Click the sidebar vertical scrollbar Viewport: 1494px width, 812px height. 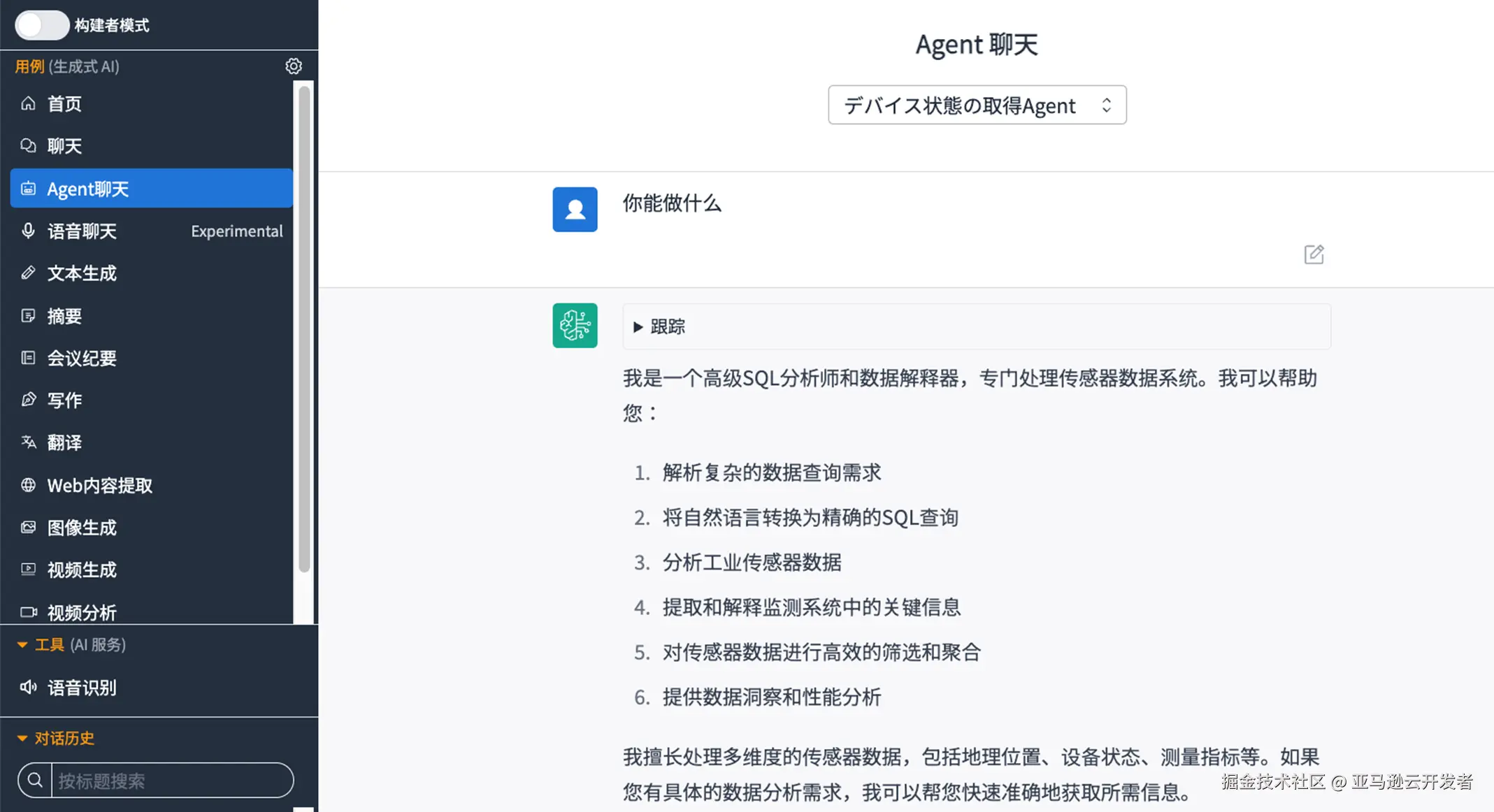point(304,328)
